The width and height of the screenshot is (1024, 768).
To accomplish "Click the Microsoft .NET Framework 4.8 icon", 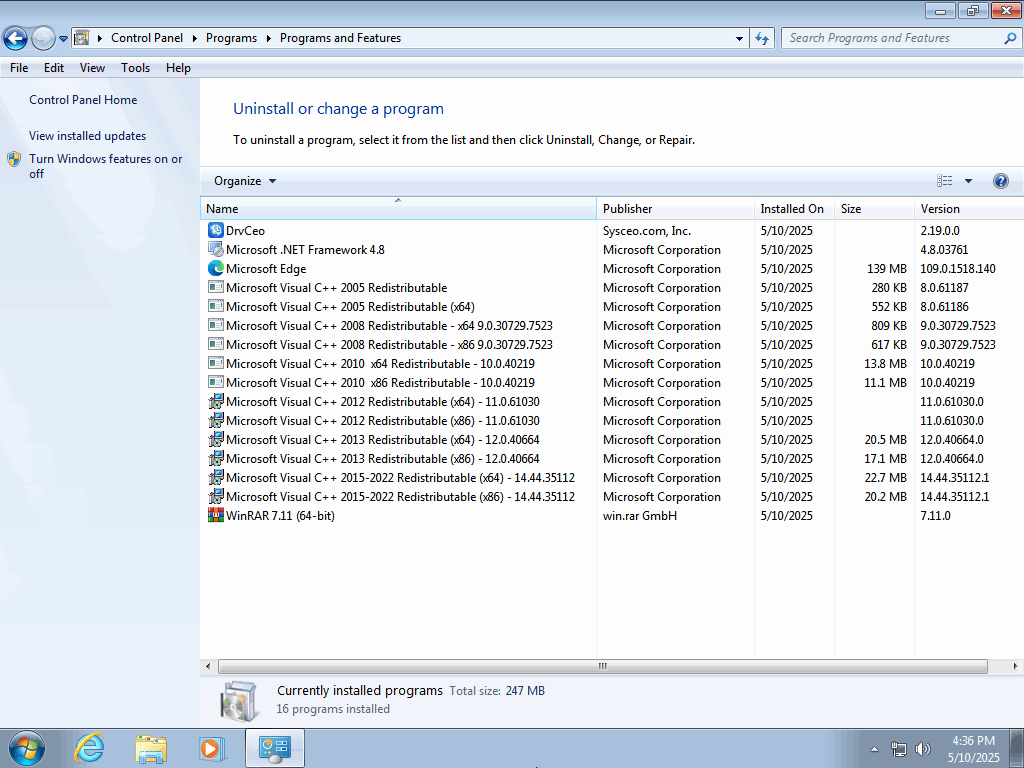I will pos(216,249).
